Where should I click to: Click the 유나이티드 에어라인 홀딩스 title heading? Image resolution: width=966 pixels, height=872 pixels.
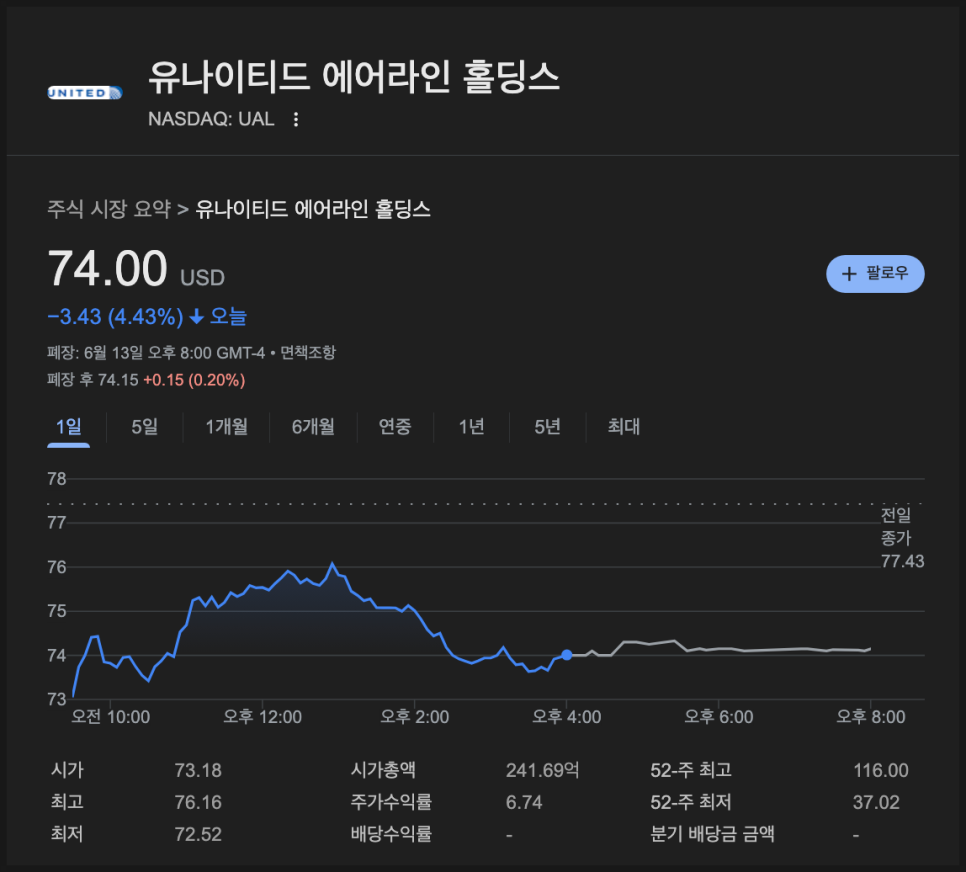pos(354,77)
